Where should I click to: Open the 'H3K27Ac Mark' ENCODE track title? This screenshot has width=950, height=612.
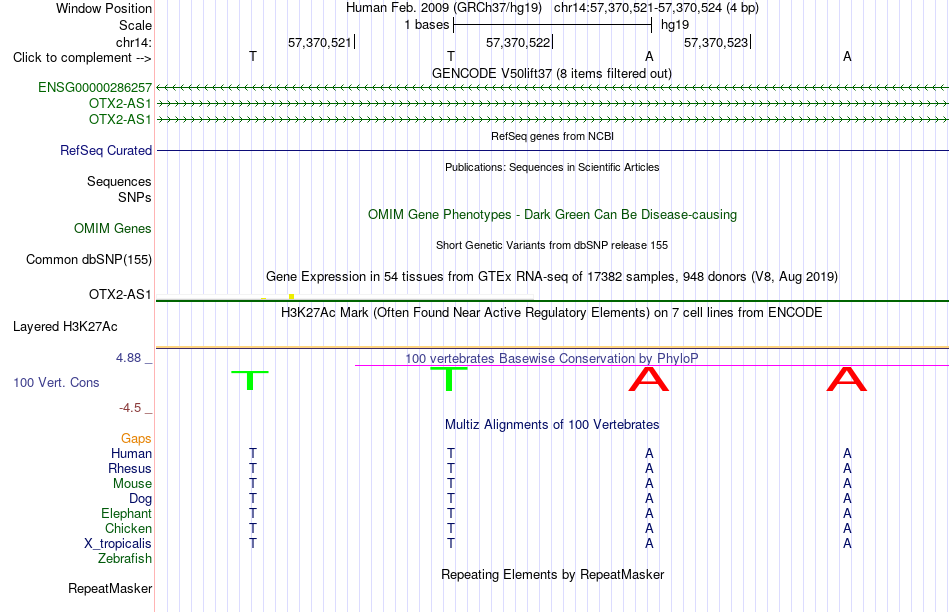(x=552, y=313)
